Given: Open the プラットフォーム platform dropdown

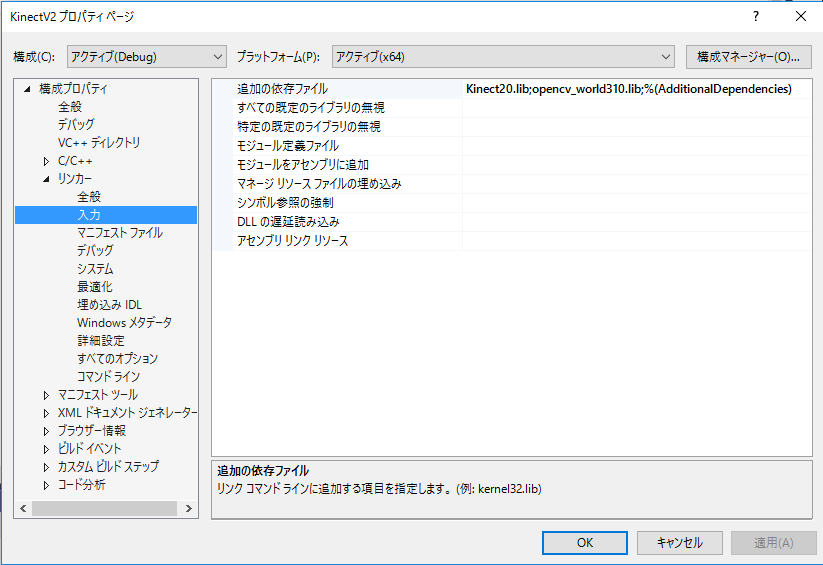Looking at the screenshot, I should pyautogui.click(x=503, y=57).
